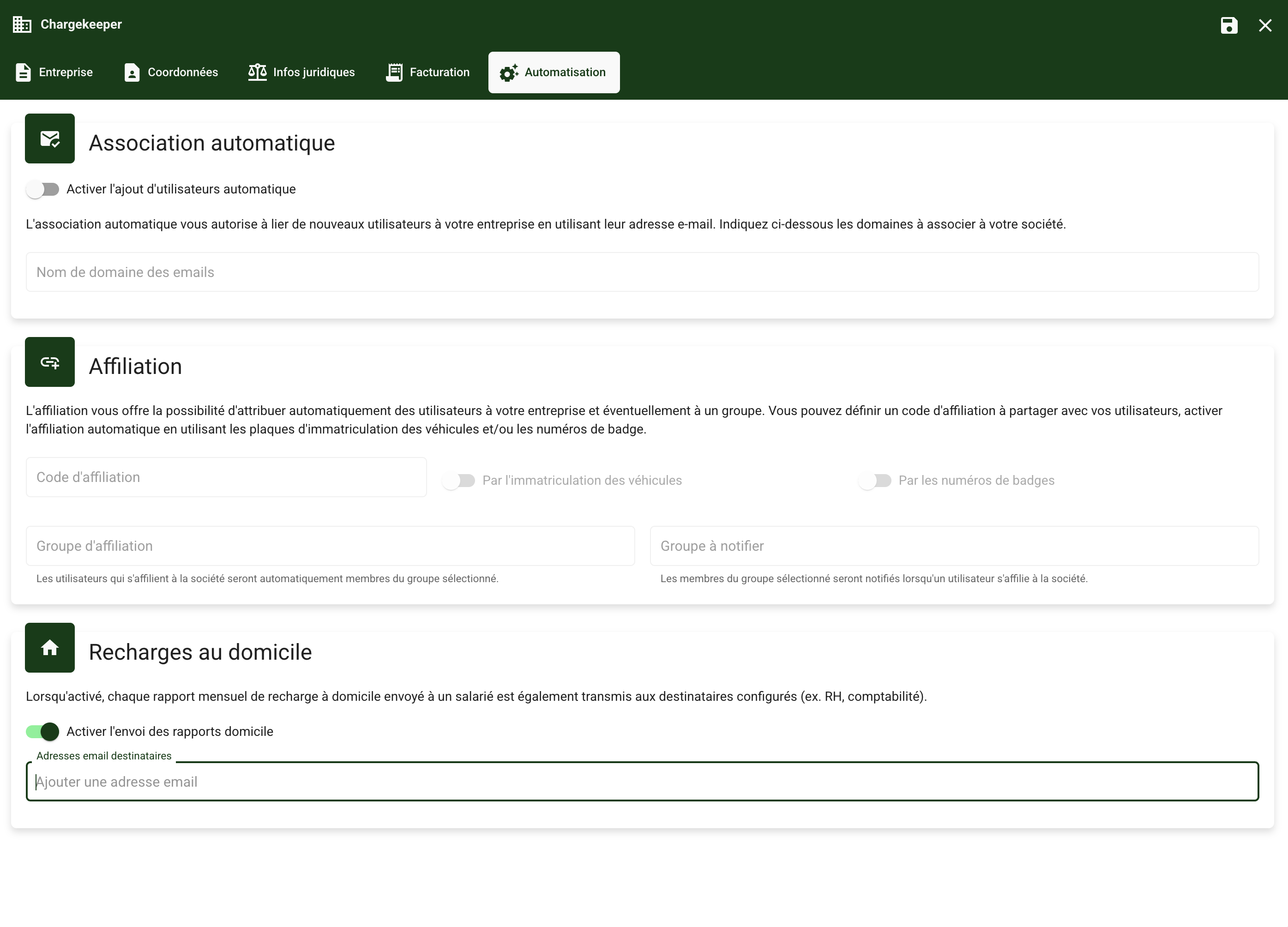Open the Facturation tab

[x=427, y=72]
